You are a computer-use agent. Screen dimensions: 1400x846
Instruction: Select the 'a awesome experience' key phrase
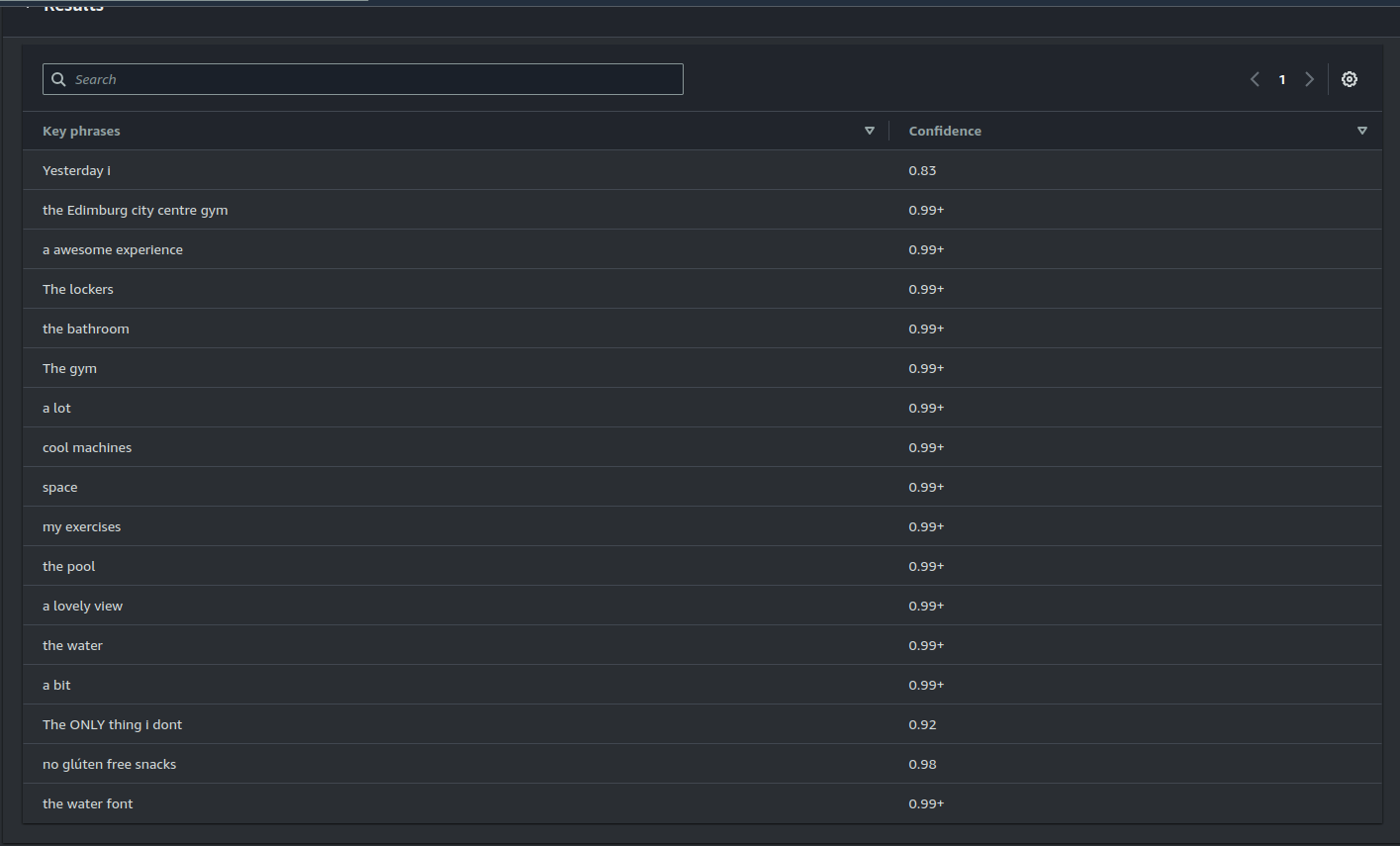click(x=112, y=248)
